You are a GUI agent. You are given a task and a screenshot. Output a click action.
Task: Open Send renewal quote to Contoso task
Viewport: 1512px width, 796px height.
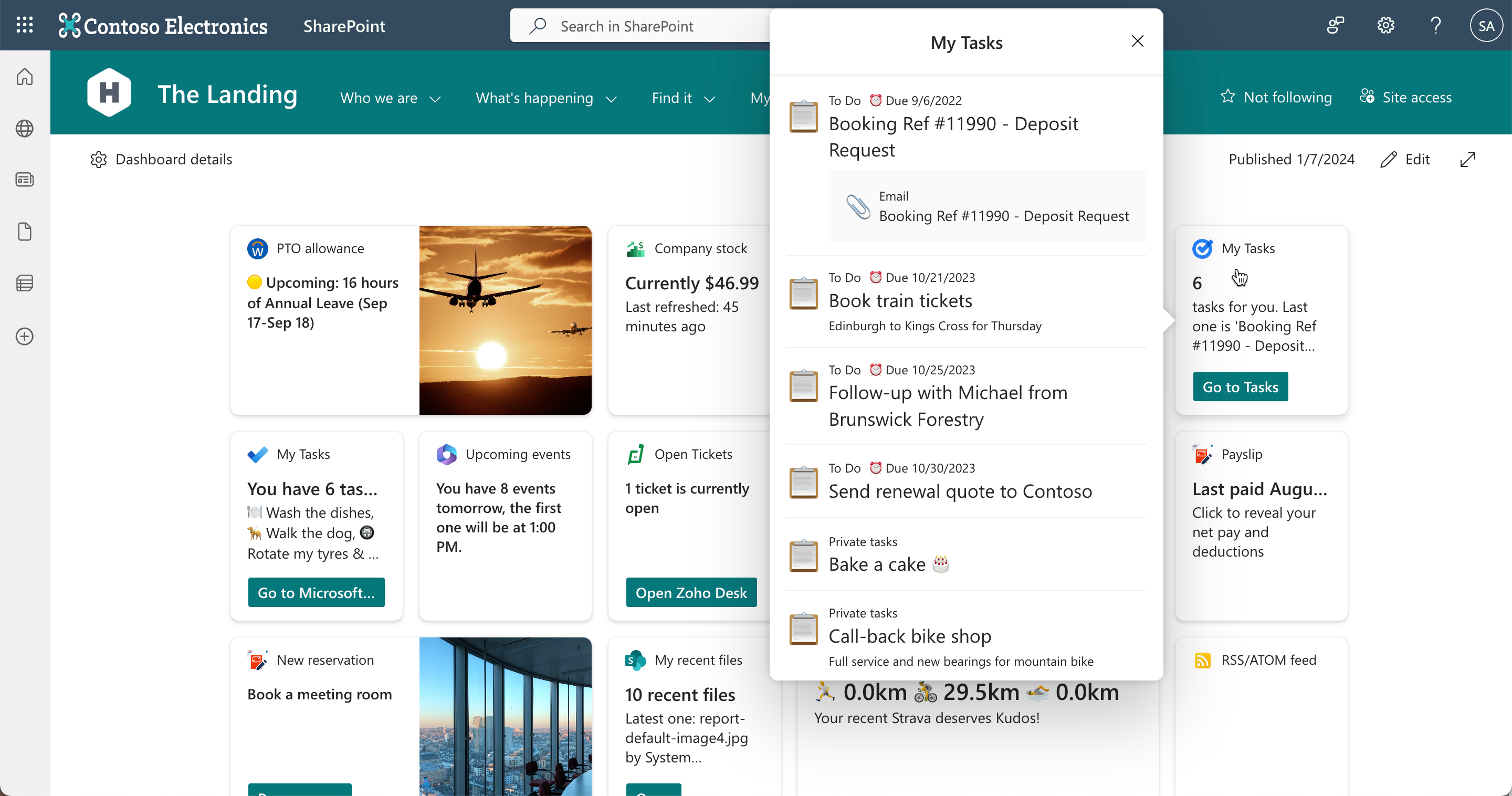[x=966, y=481]
